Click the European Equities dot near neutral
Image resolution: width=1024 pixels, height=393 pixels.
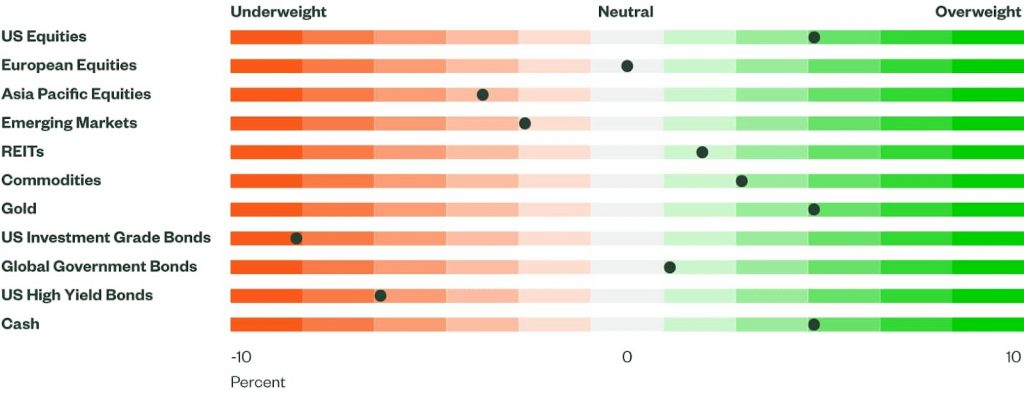click(627, 66)
